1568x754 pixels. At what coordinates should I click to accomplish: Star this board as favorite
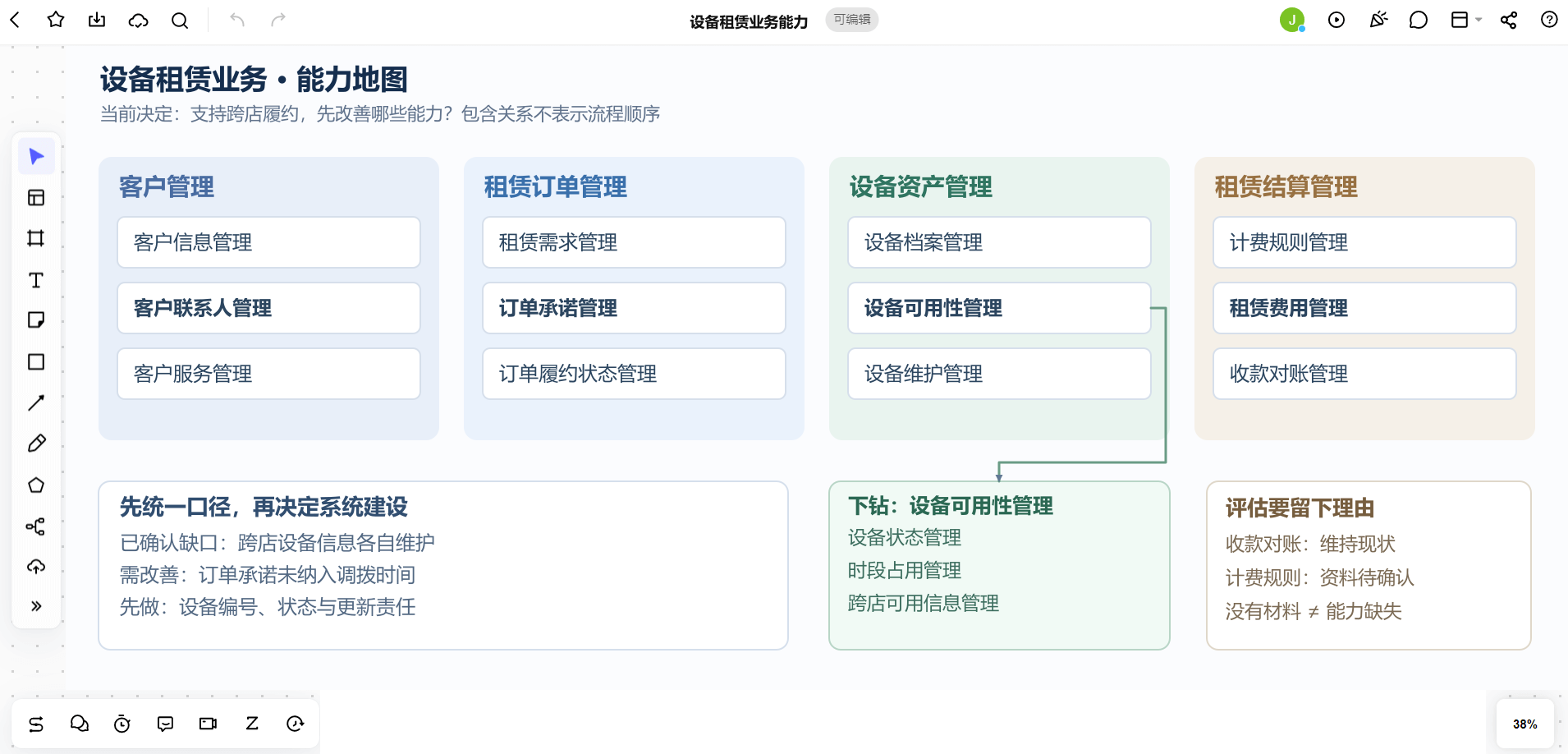click(x=56, y=20)
